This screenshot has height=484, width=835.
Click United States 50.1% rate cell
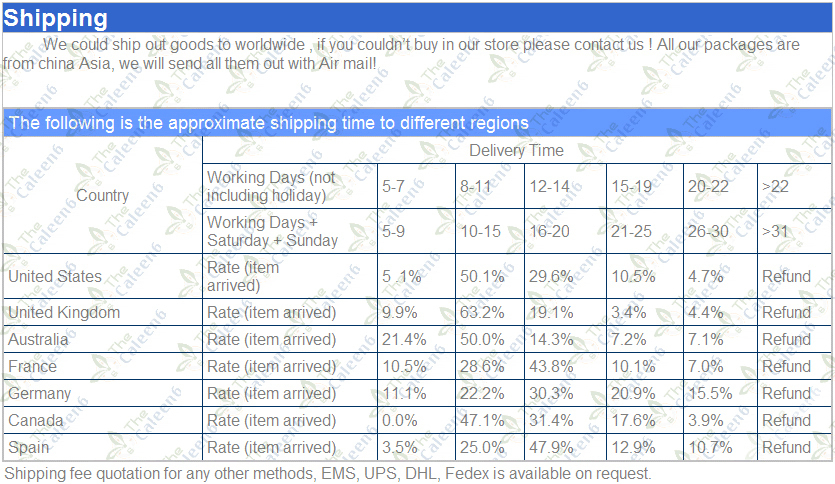coord(490,276)
